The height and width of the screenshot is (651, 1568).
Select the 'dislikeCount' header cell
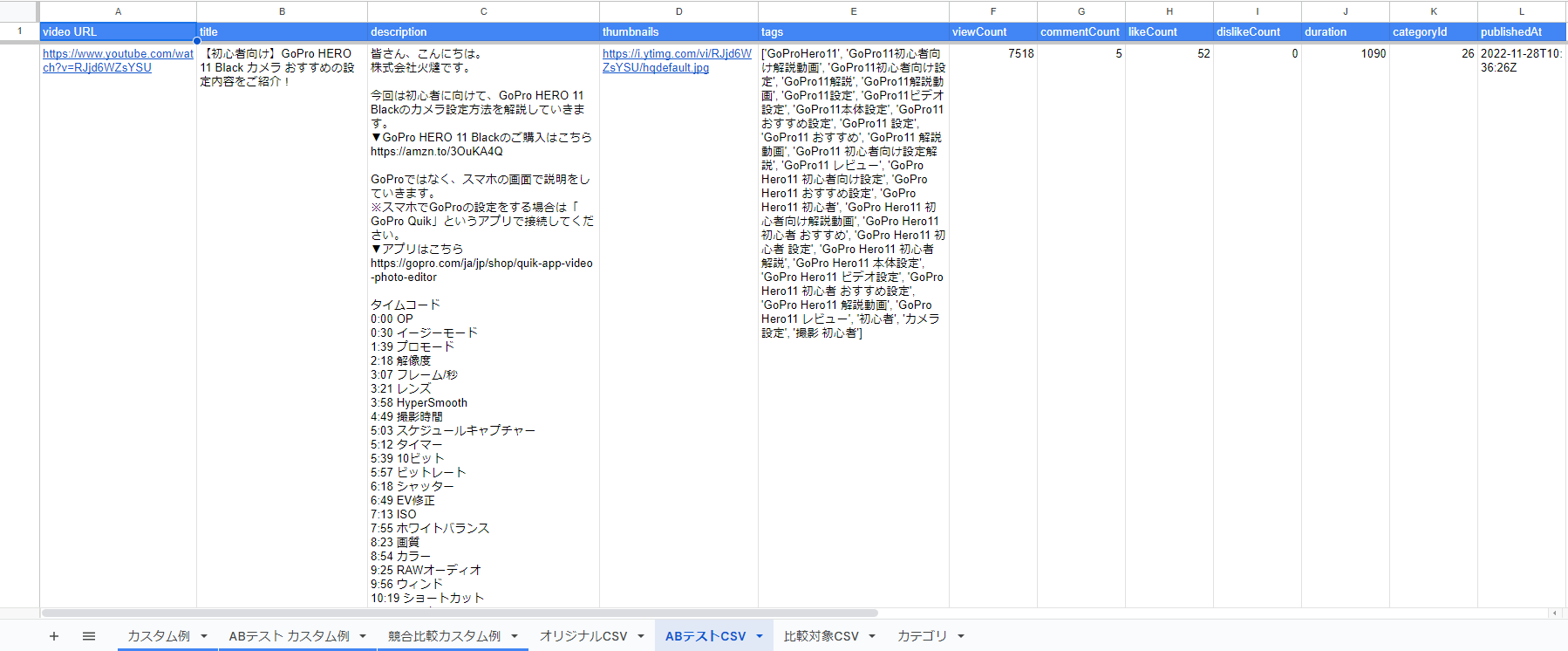point(1258,31)
